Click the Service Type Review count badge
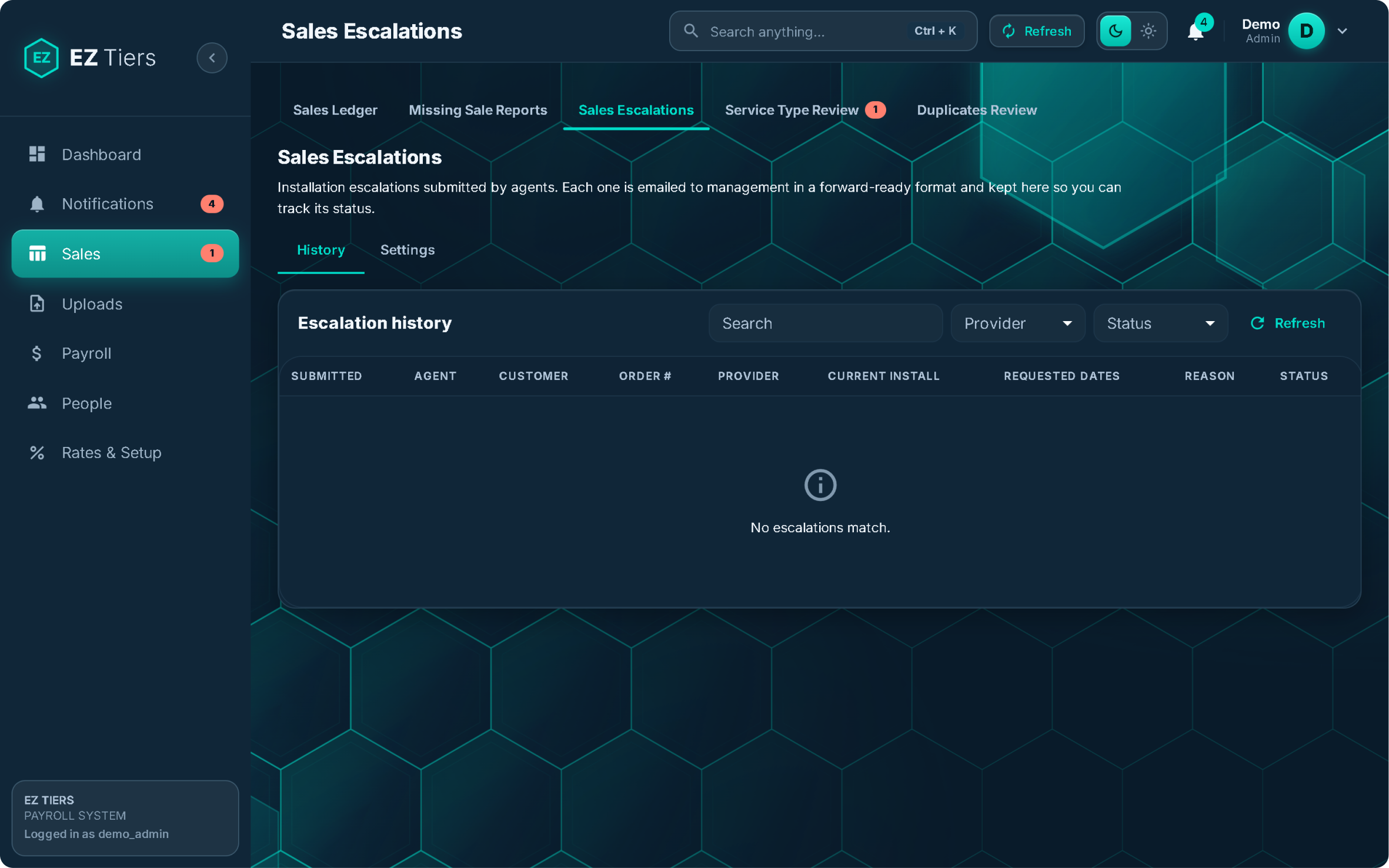The width and height of the screenshot is (1389, 868). click(x=875, y=110)
